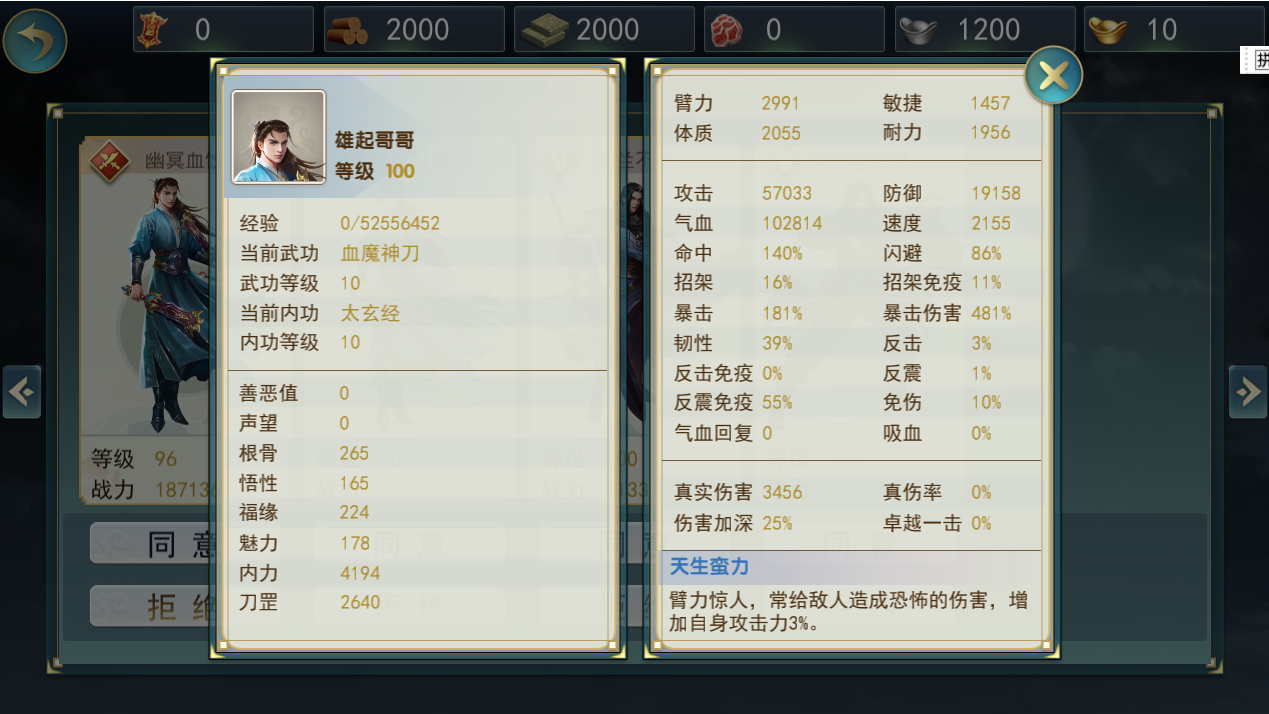This screenshot has height=714, width=1269.
Task: Click the silver ingot currency icon
Action: (x=918, y=30)
